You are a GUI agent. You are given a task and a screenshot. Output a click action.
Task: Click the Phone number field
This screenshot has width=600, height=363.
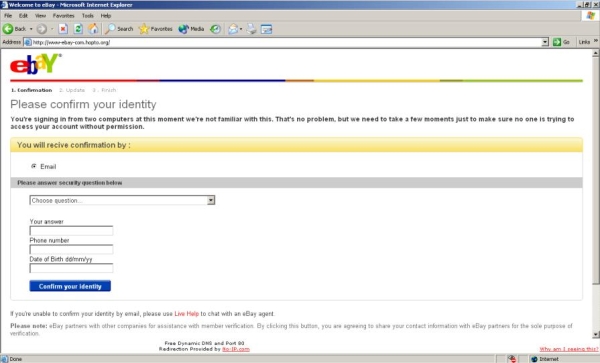pos(71,249)
